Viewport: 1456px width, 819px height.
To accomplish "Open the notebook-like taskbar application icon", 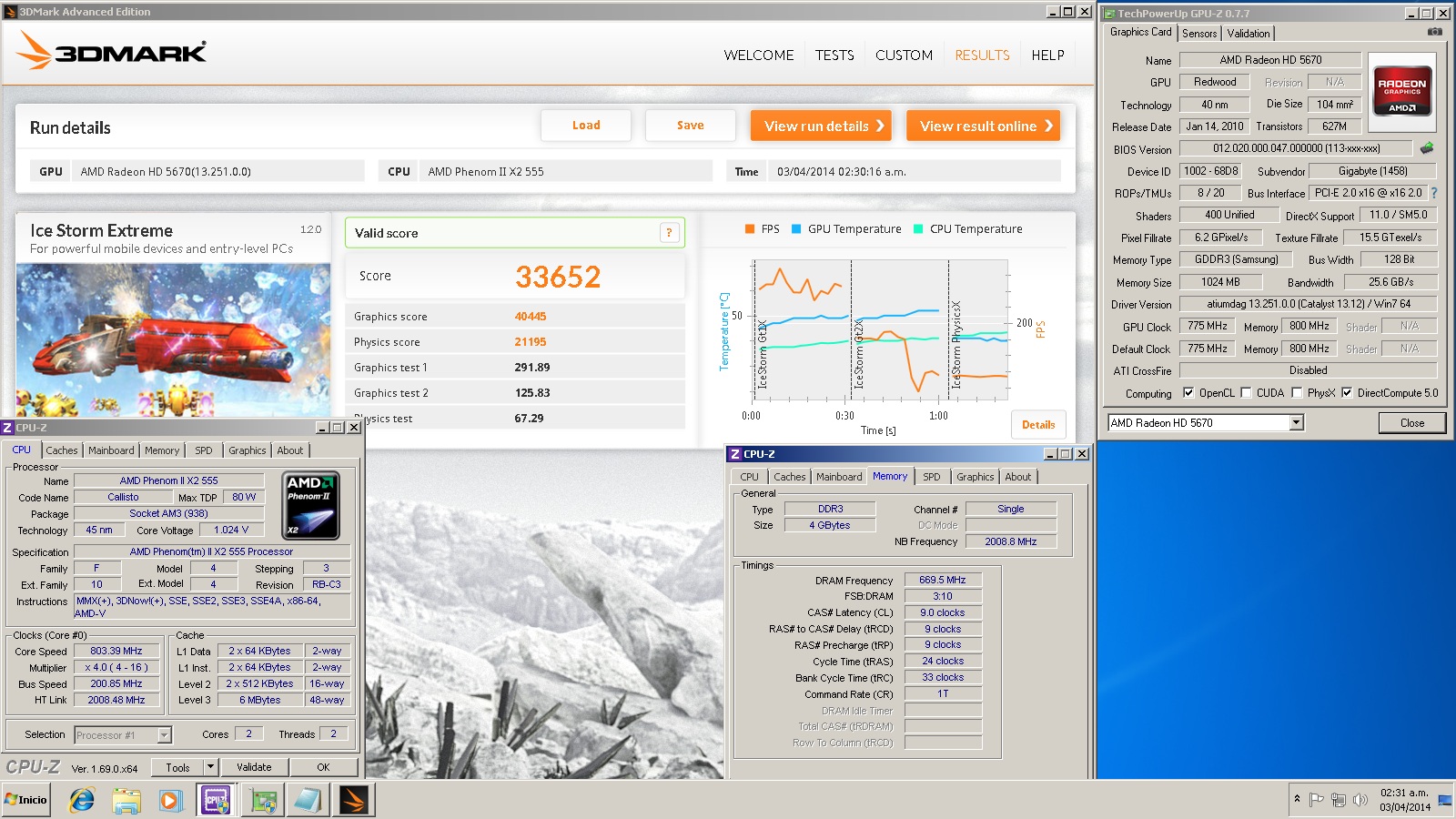I will 307,800.
